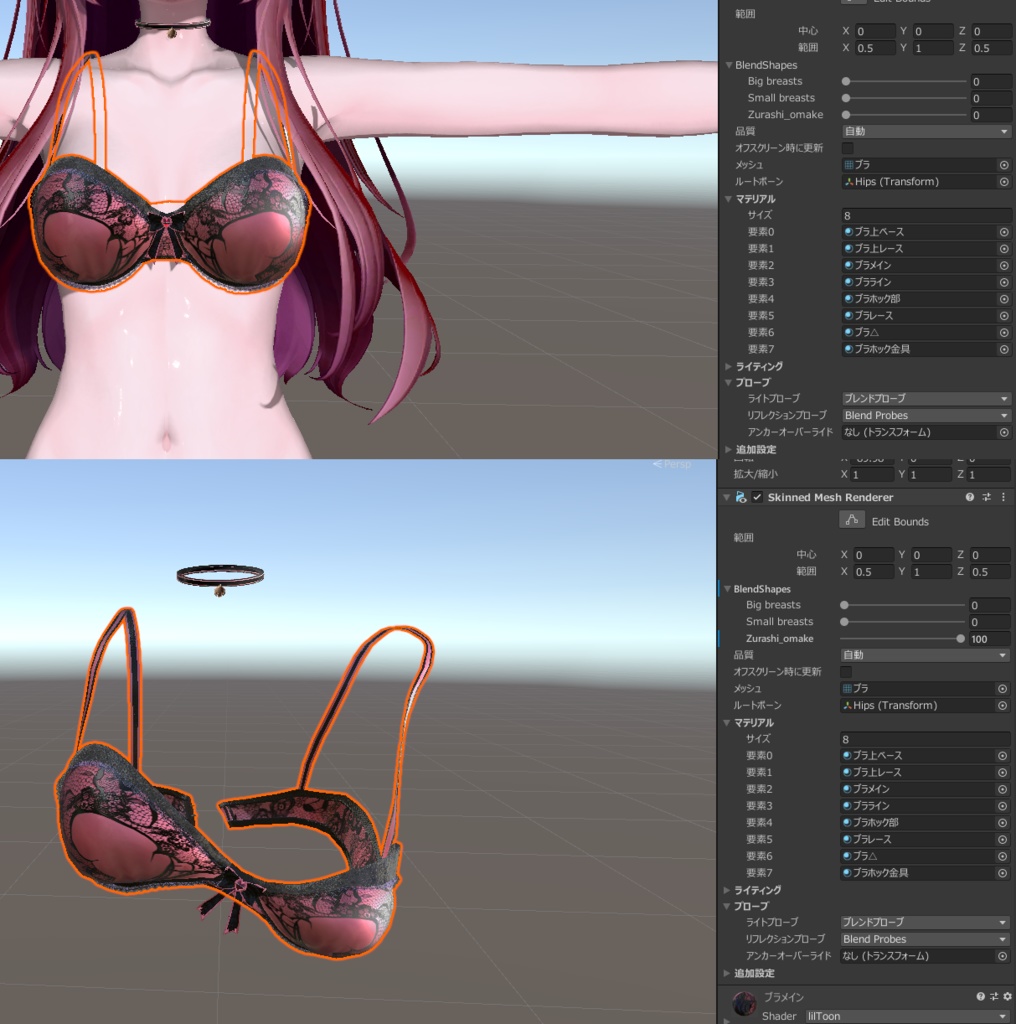Open presets for Skinned Mesh Renderer component
This screenshot has height=1024, width=1016.
[x=987, y=497]
